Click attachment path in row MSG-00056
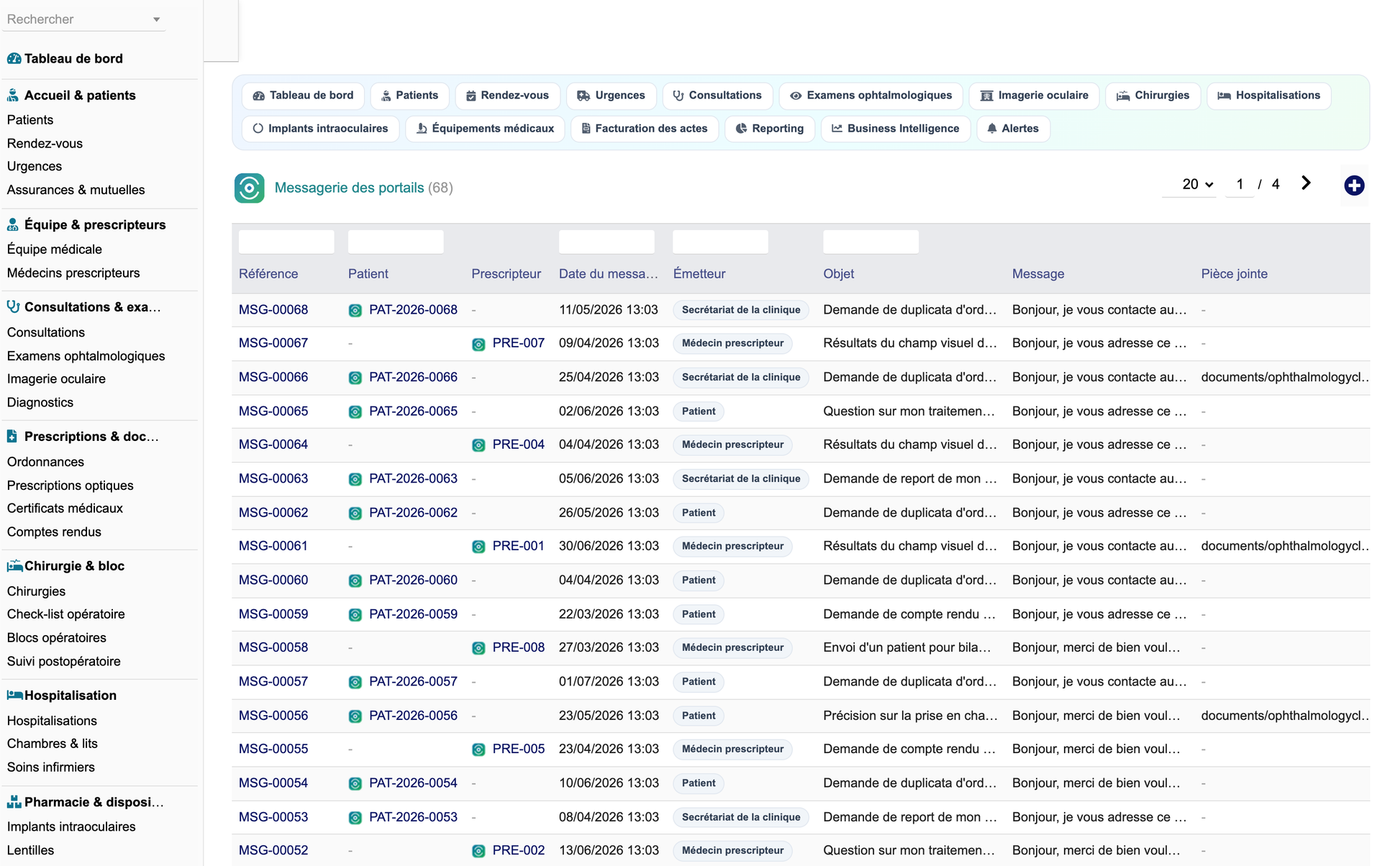The height and width of the screenshot is (866, 1400). (x=1284, y=716)
